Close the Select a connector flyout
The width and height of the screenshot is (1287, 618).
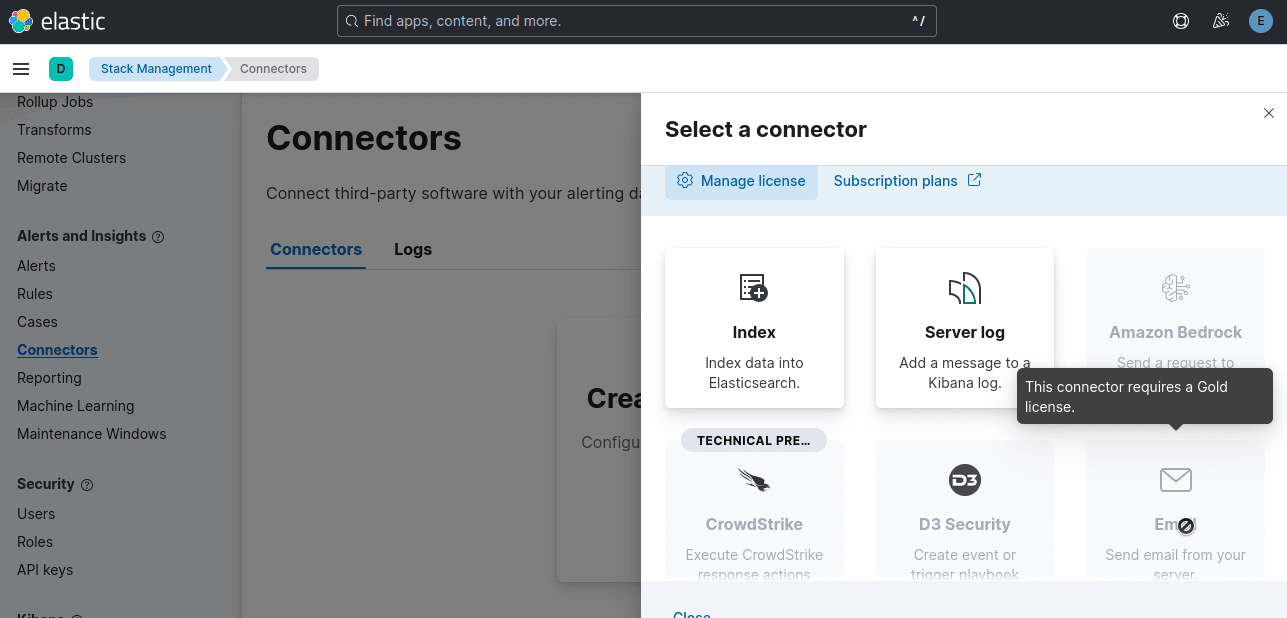tap(1269, 113)
